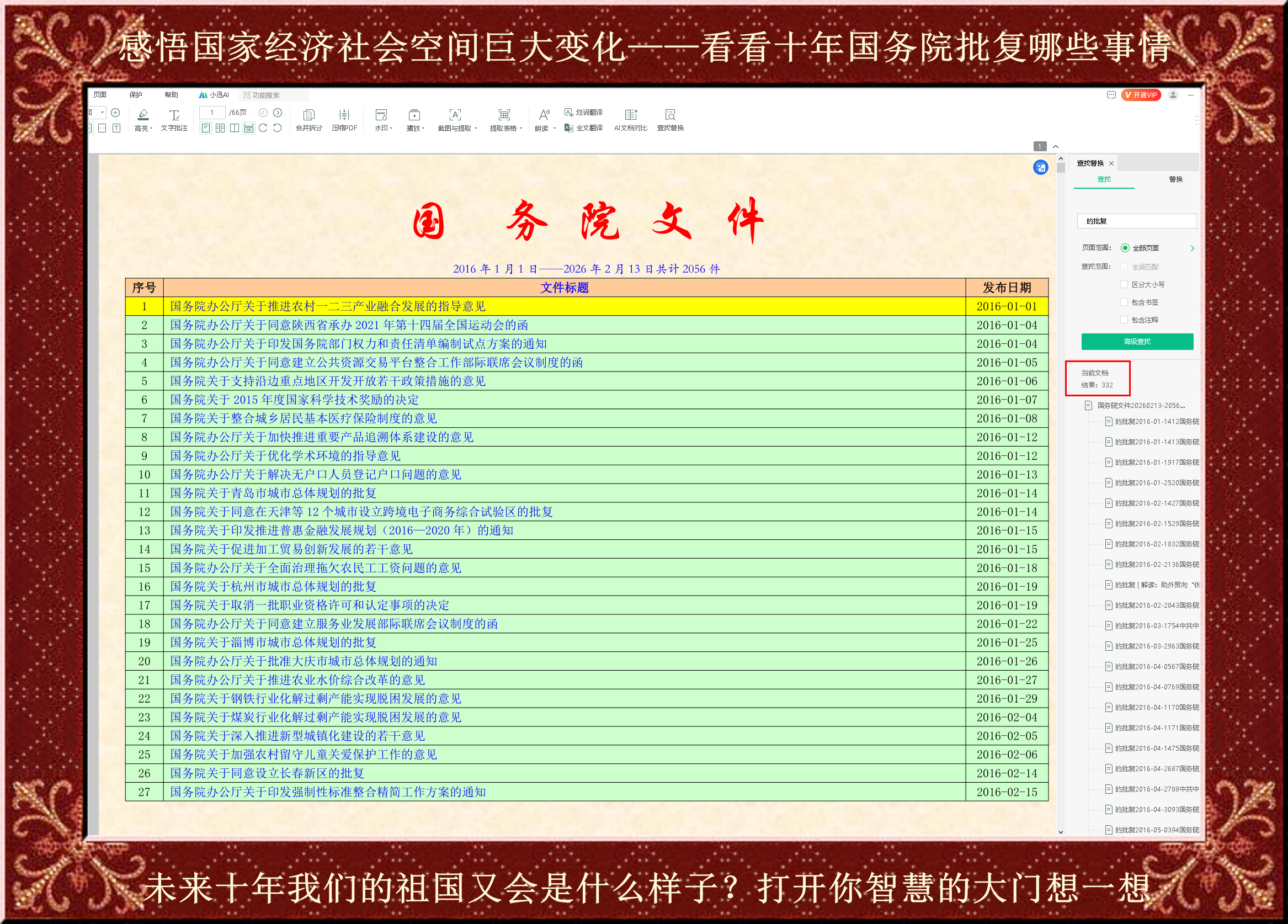Click the 高级查找 green button

(x=1137, y=341)
